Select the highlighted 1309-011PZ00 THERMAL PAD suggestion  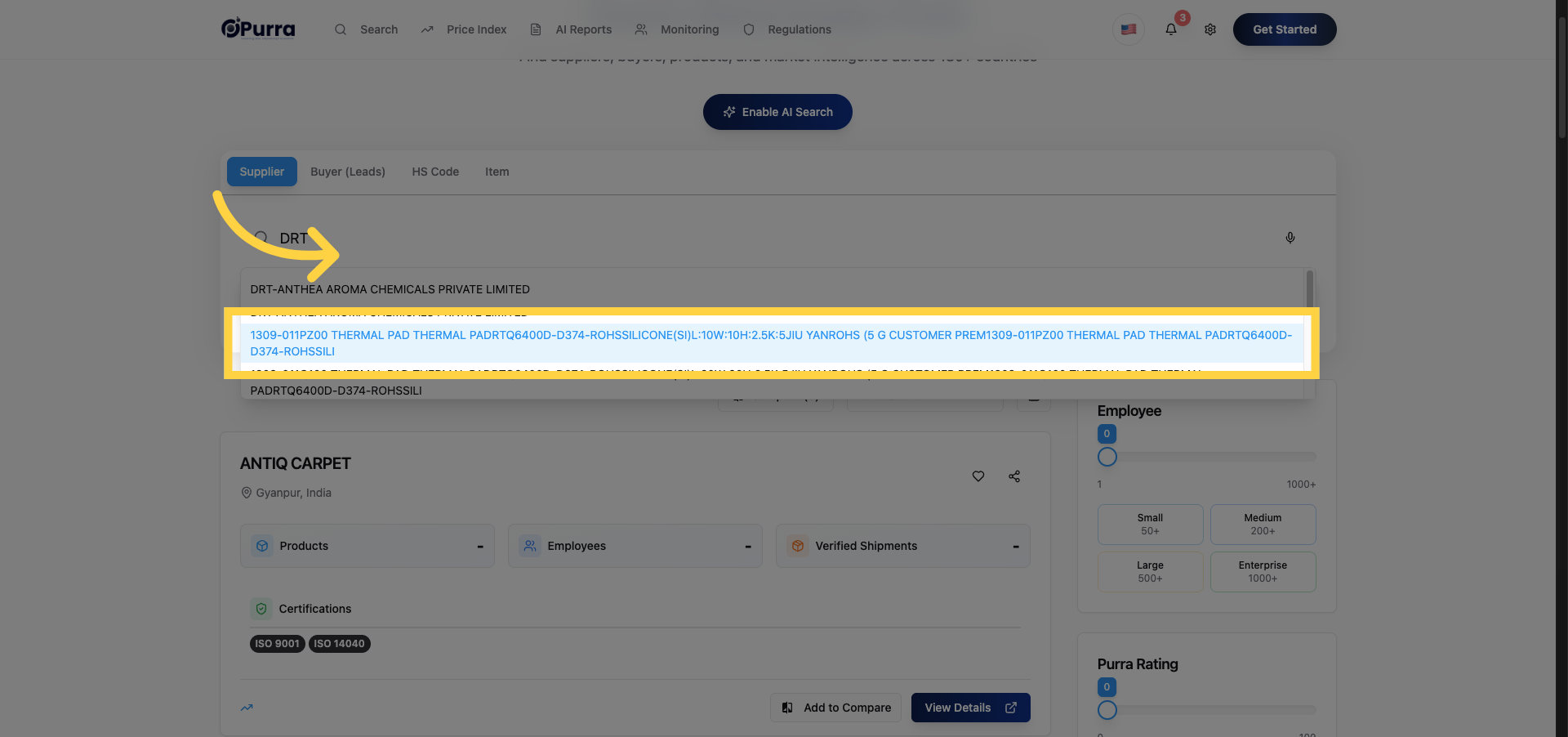[771, 343]
